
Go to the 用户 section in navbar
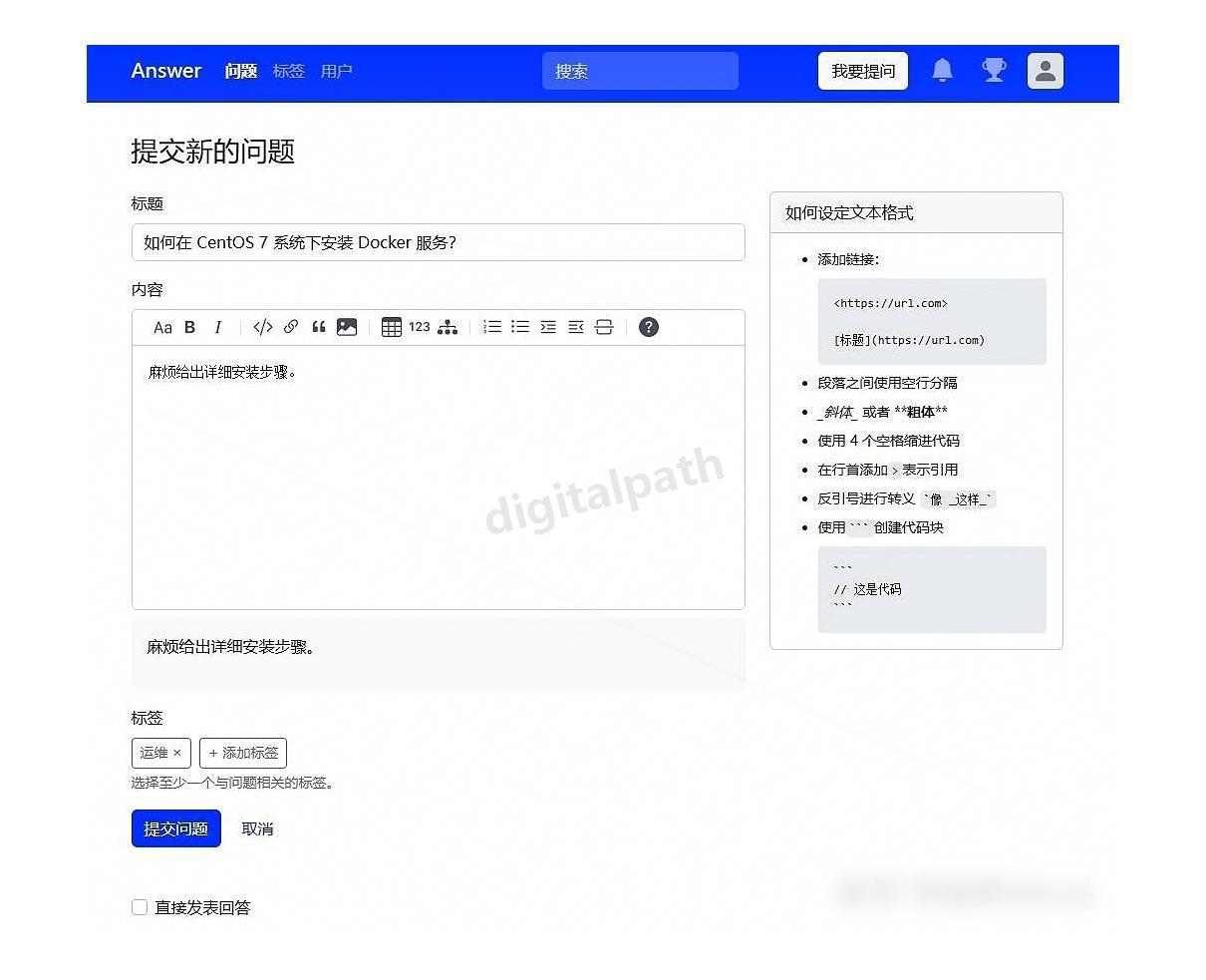point(336,71)
